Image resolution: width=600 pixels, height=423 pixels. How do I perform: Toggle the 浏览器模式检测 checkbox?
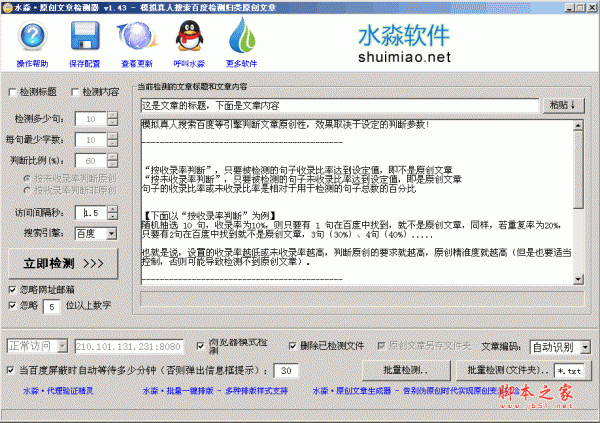pos(201,346)
